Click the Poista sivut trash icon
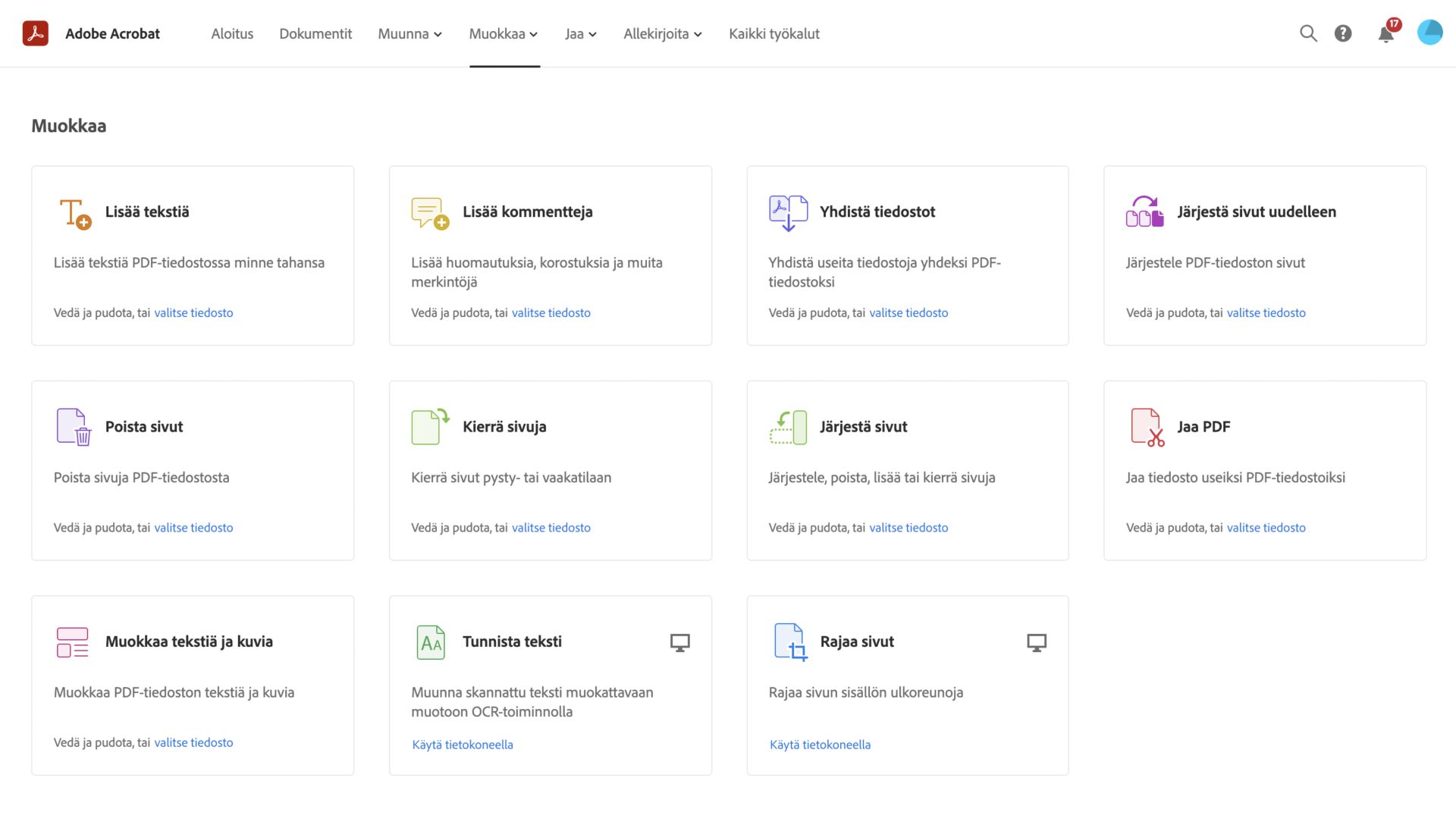 pos(74,427)
